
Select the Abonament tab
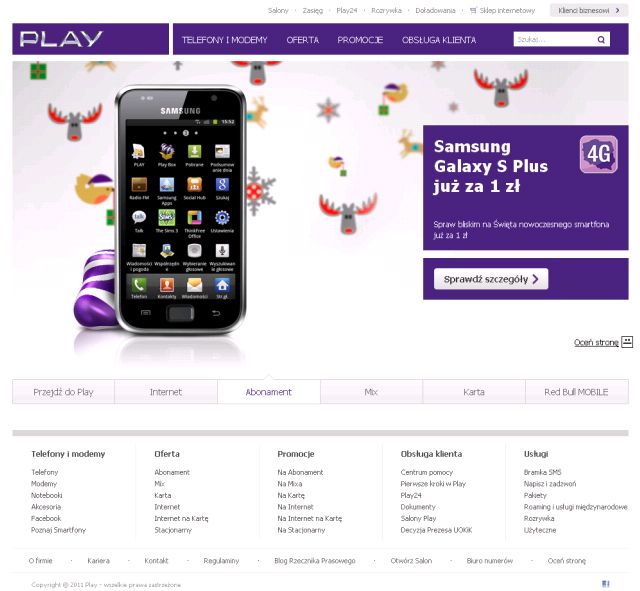(x=269, y=392)
